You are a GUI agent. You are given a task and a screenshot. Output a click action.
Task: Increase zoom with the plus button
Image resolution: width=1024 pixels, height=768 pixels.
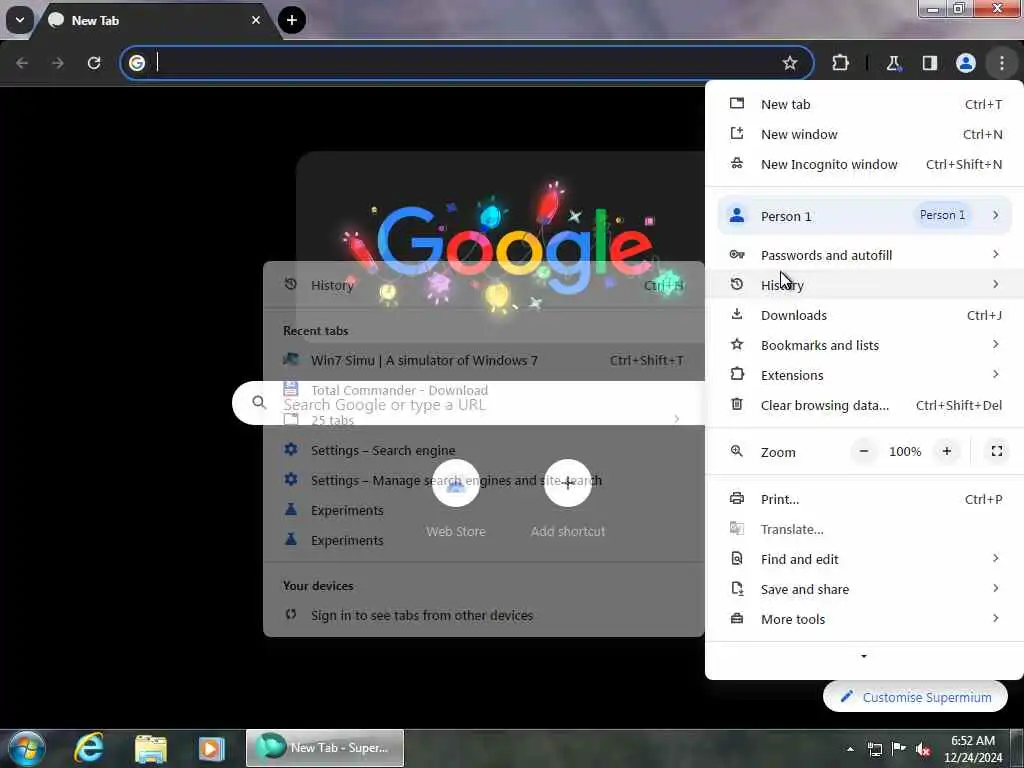click(946, 451)
